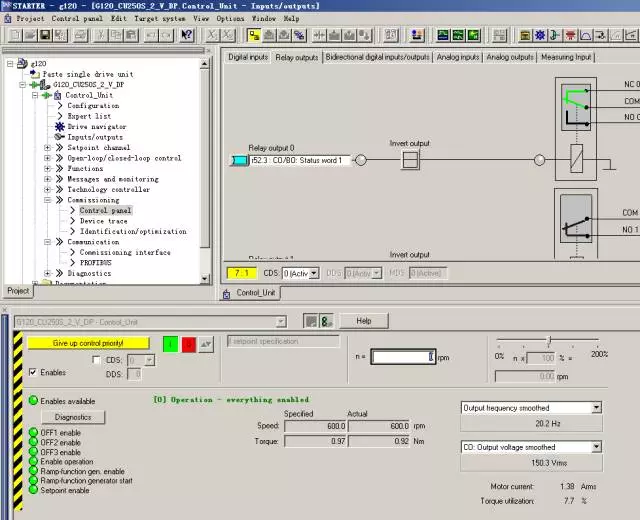This screenshot has width=640, height=520.
Task: Click the rpm setpoint input field
Action: (x=403, y=356)
